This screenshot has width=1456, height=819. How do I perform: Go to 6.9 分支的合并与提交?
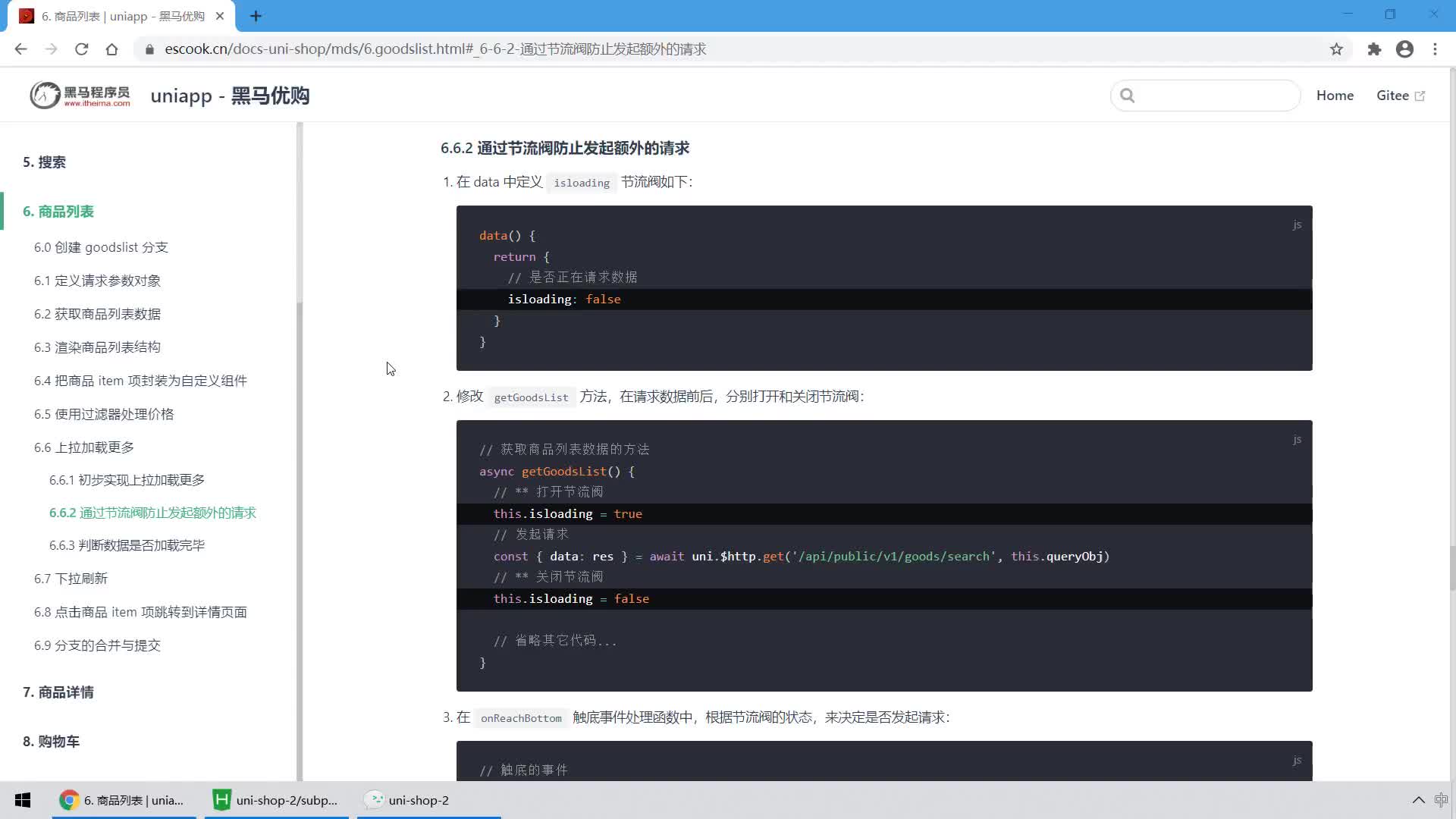point(97,645)
